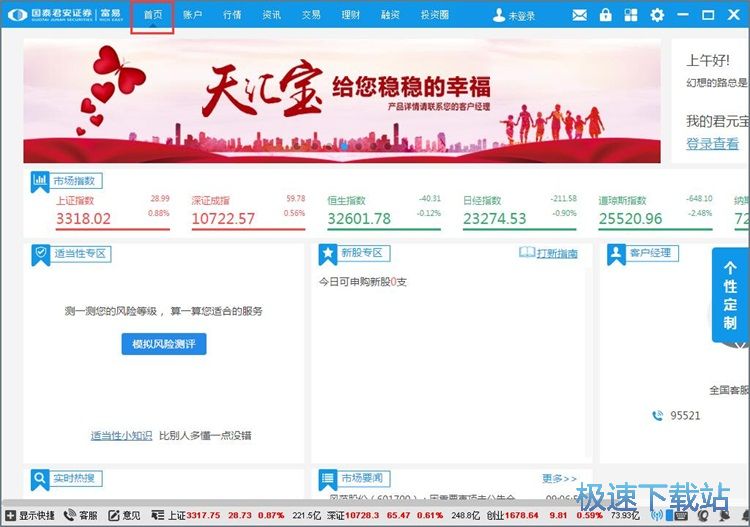Open 更多>> in 市场要闻
The width and height of the screenshot is (750, 527).
(x=559, y=479)
